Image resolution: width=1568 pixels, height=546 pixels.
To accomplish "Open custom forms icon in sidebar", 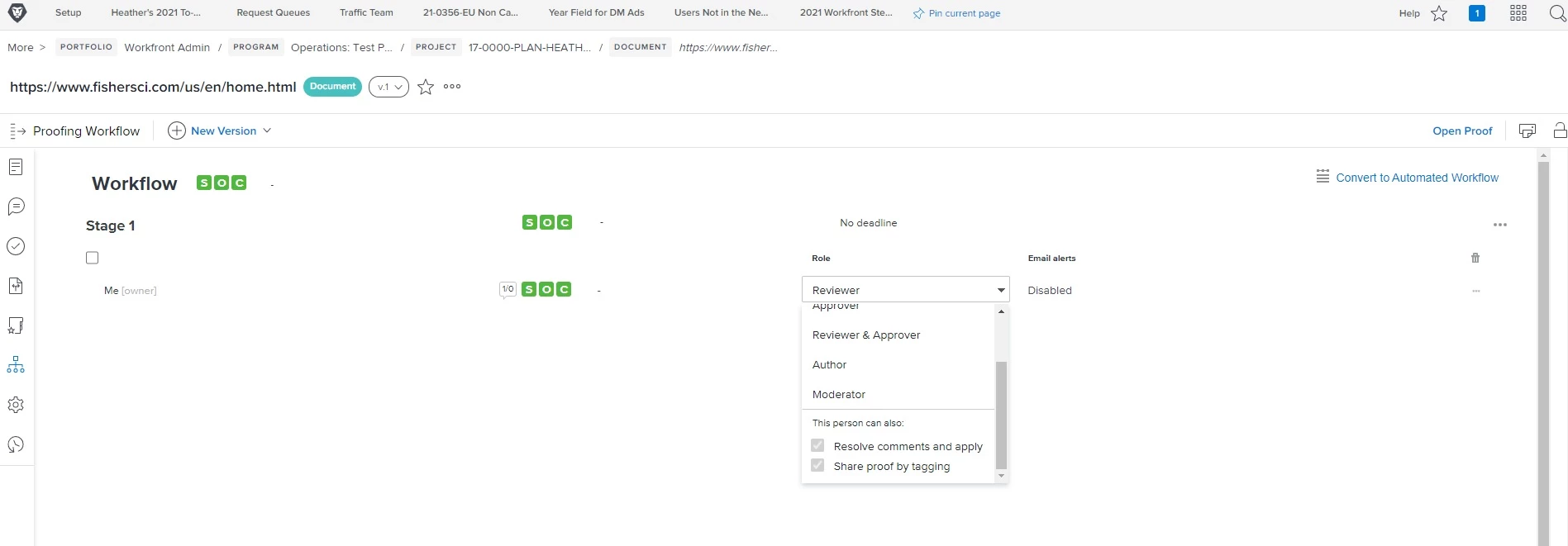I will click(x=16, y=325).
